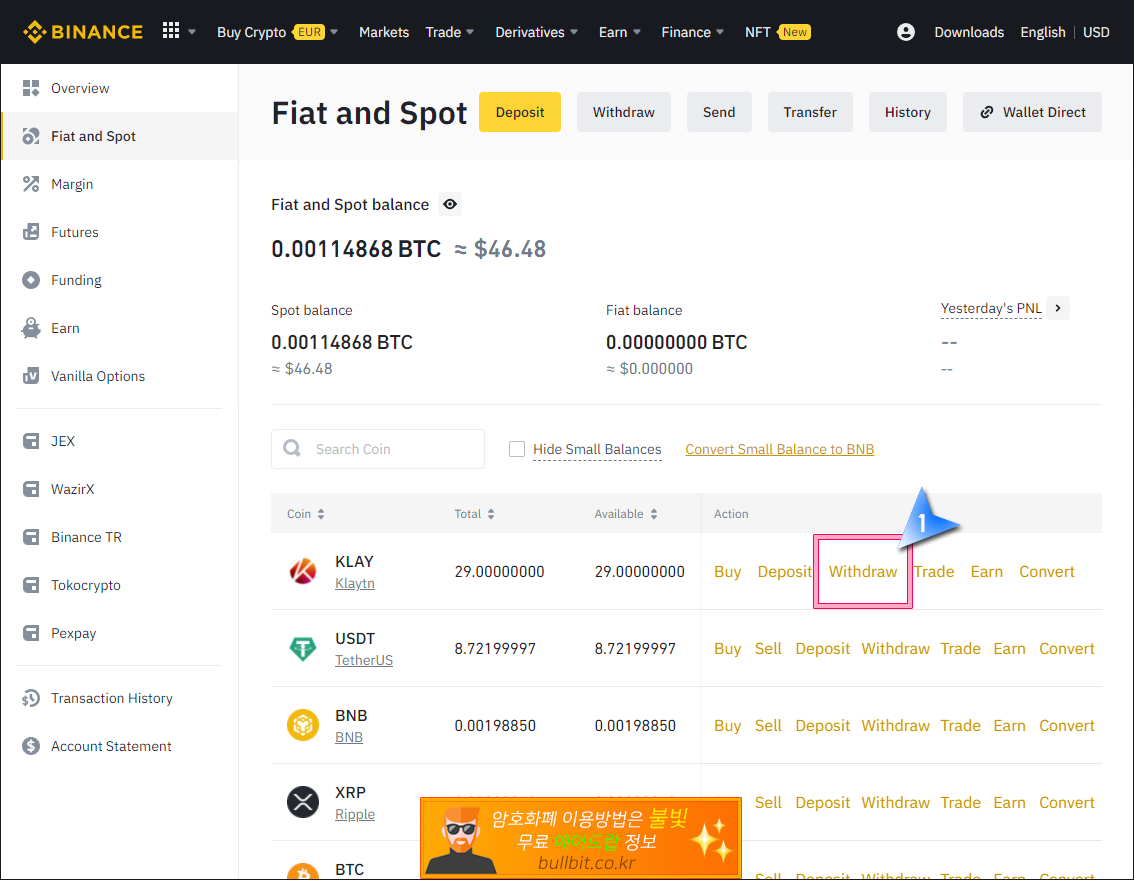Click the Account Statement dollar icon

31,746
